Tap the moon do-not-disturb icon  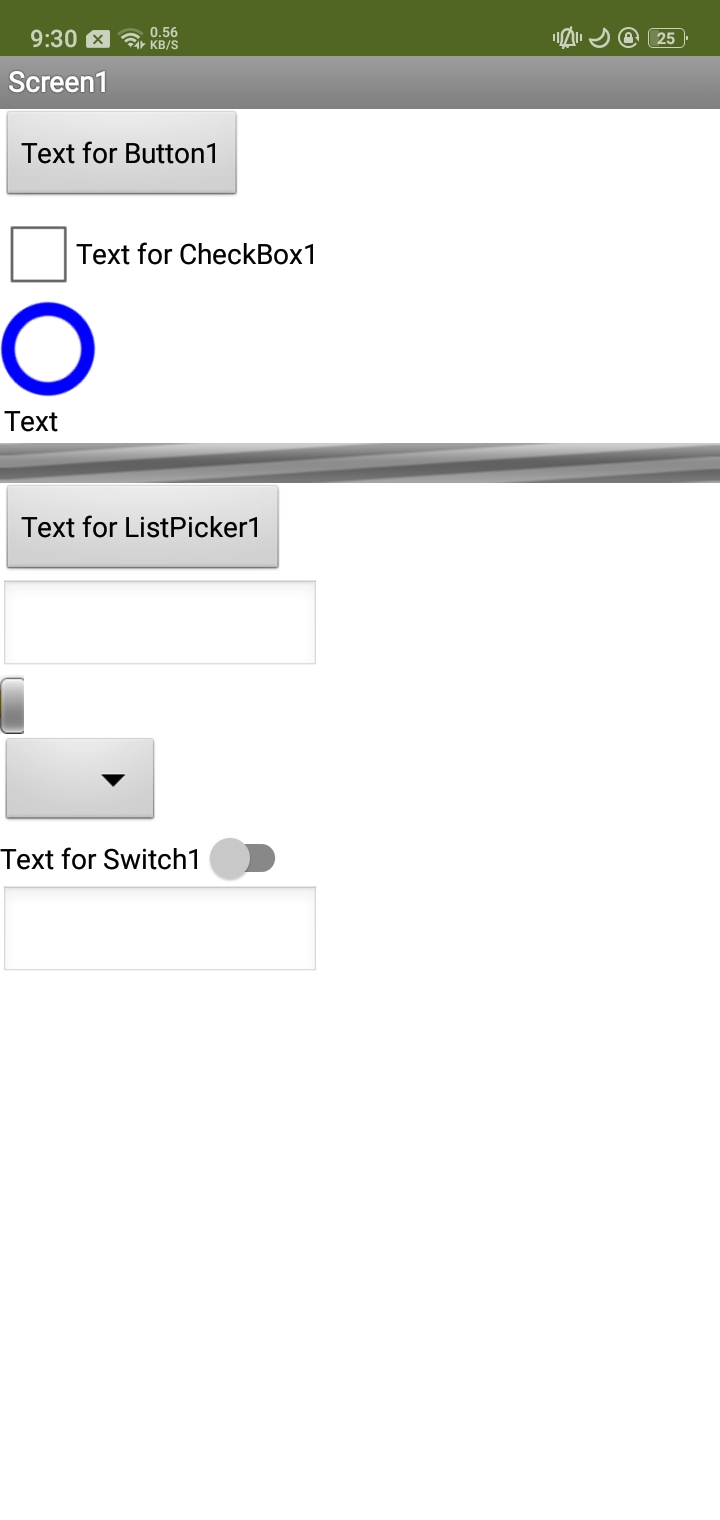pyautogui.click(x=599, y=38)
